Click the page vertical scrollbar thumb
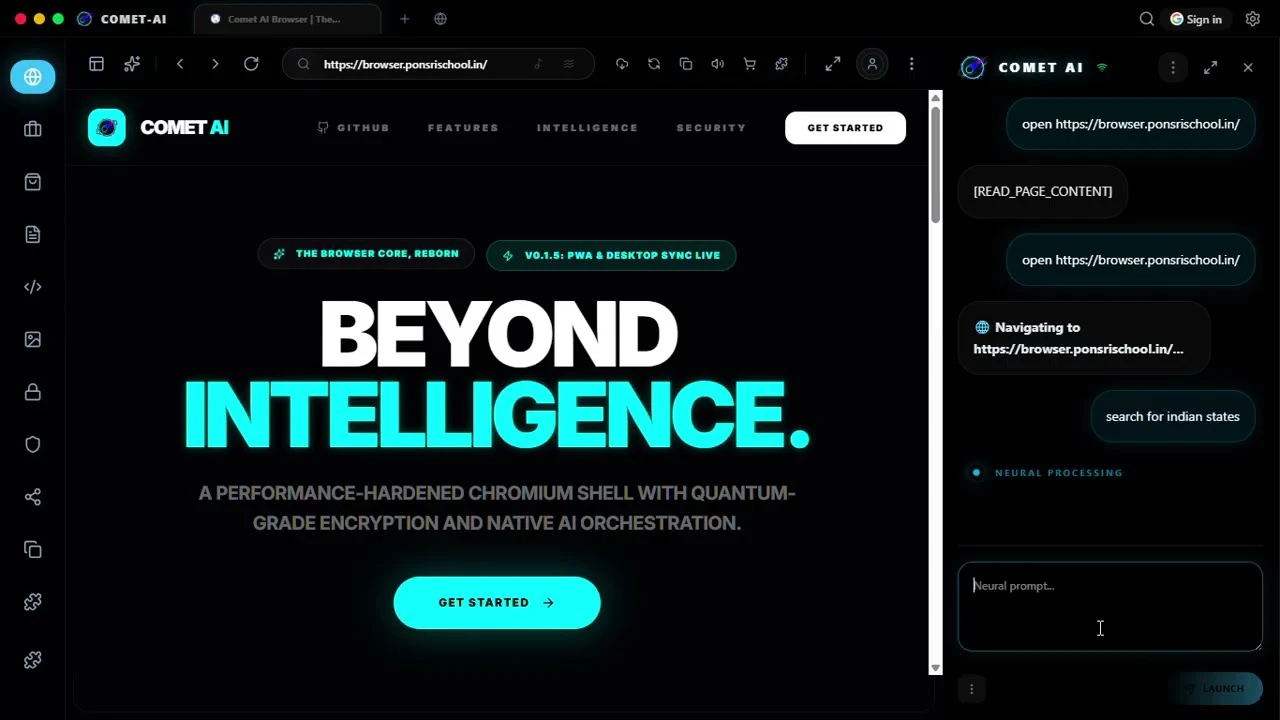Viewport: 1280px width, 720px height. (935, 165)
